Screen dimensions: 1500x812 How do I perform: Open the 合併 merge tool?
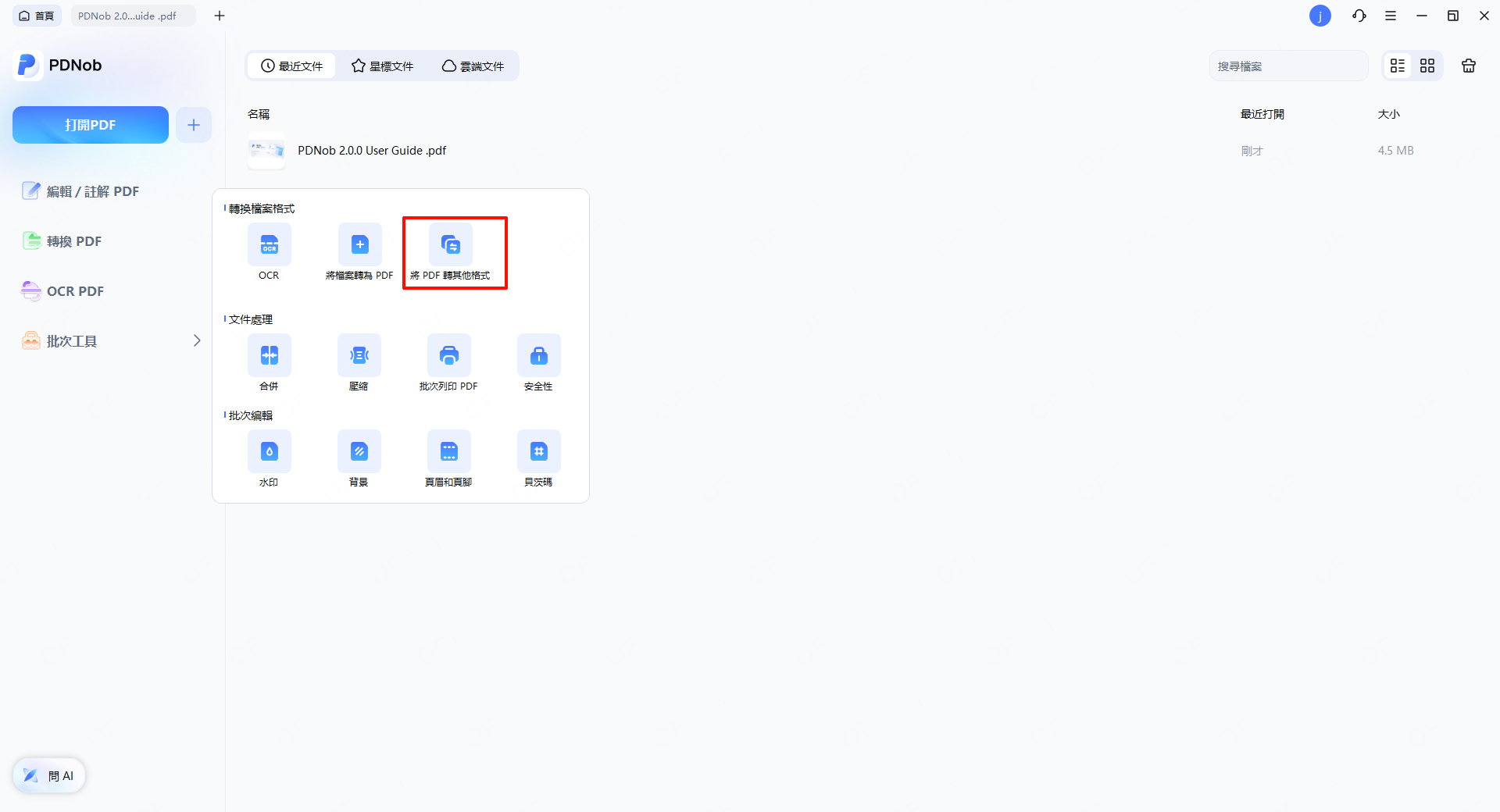[x=270, y=355]
